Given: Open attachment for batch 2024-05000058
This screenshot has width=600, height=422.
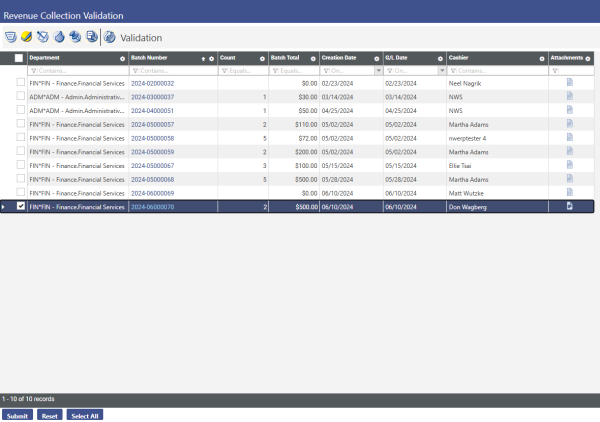Looking at the screenshot, I should pyautogui.click(x=570, y=137).
